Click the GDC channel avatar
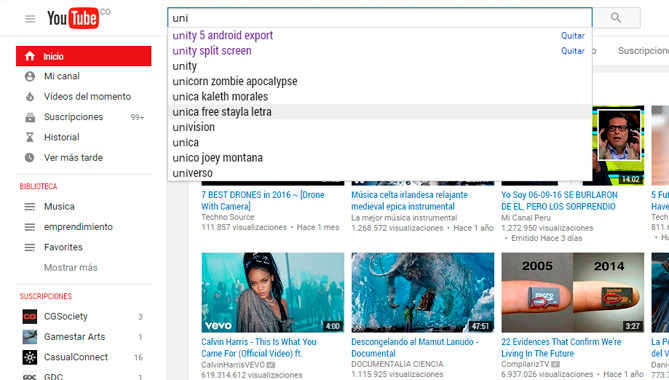The height and width of the screenshot is (380, 669). [29, 376]
